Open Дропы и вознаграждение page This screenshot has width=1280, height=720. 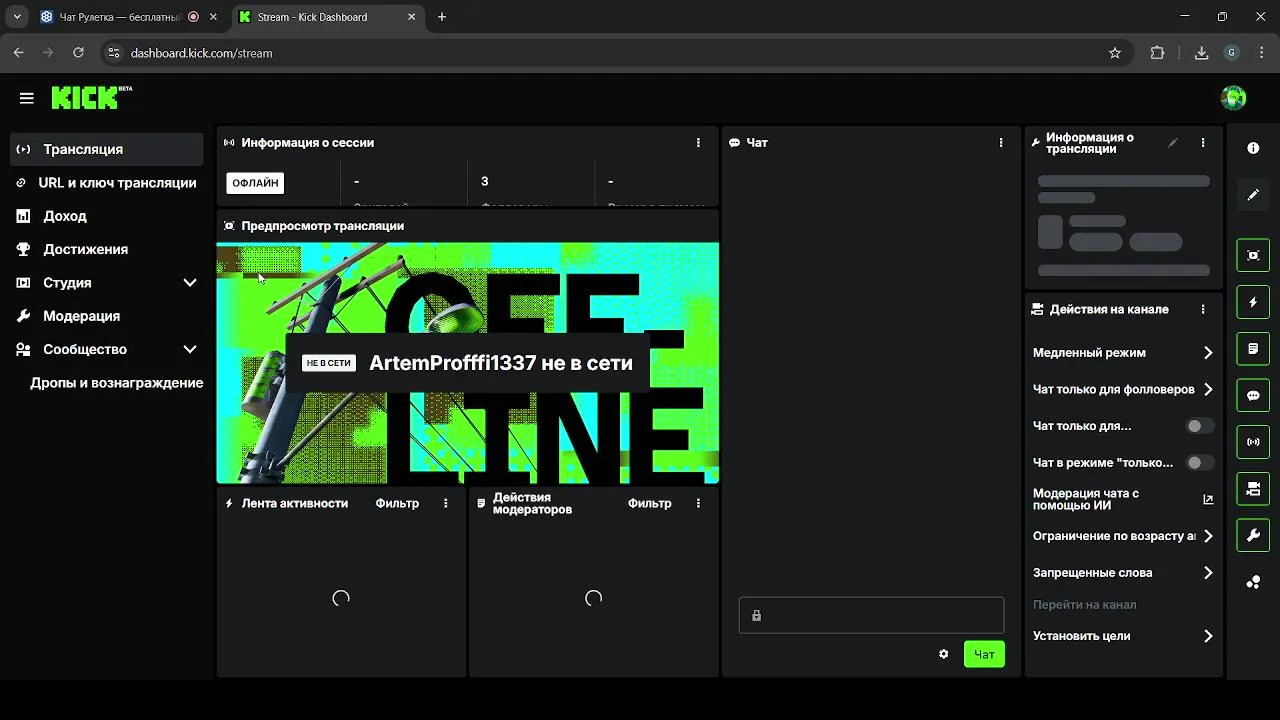117,383
